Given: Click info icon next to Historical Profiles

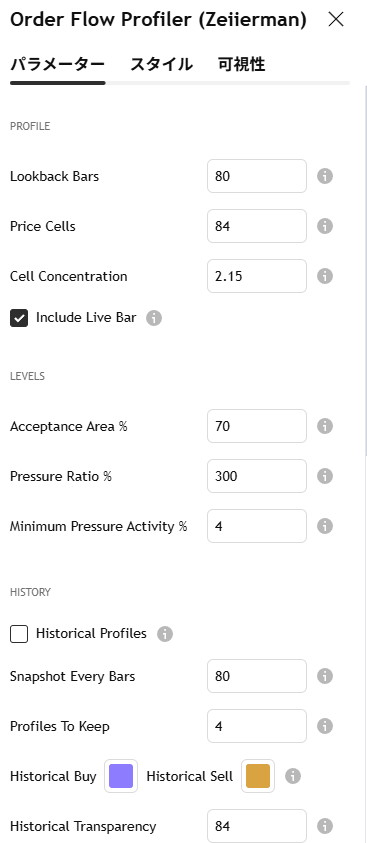Looking at the screenshot, I should (x=164, y=634).
